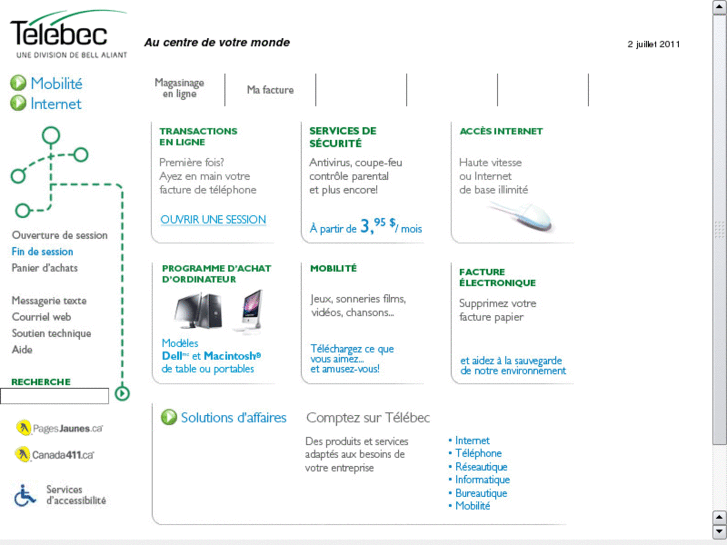Open the Soutien technique link

point(51,334)
